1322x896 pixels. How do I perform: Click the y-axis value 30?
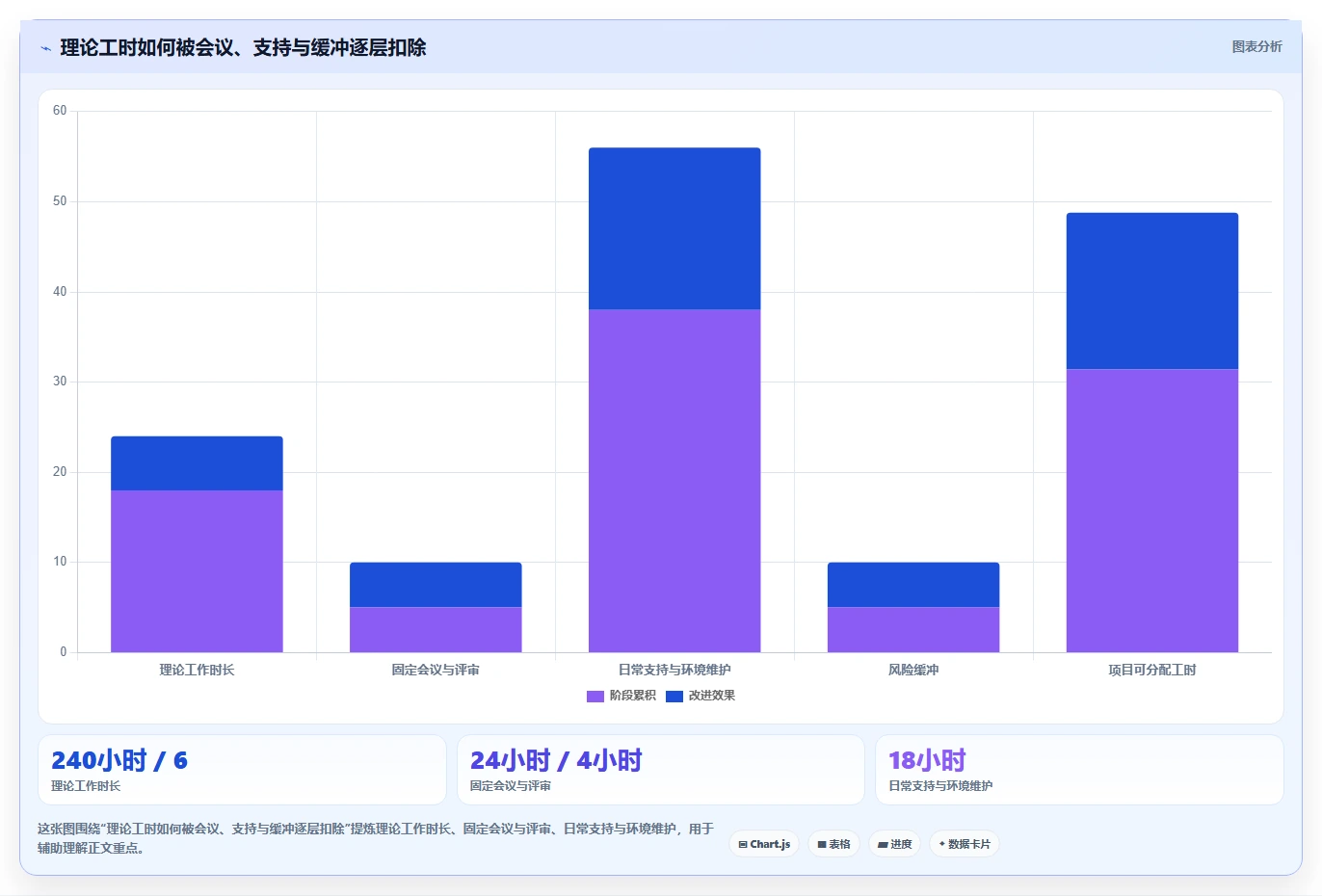(x=60, y=382)
